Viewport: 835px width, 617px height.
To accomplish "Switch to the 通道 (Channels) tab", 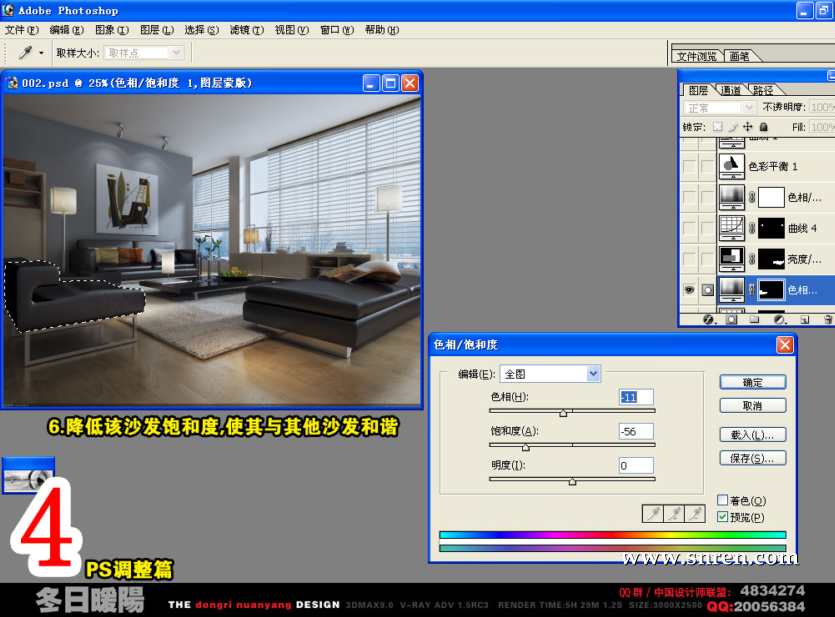I will coord(731,90).
